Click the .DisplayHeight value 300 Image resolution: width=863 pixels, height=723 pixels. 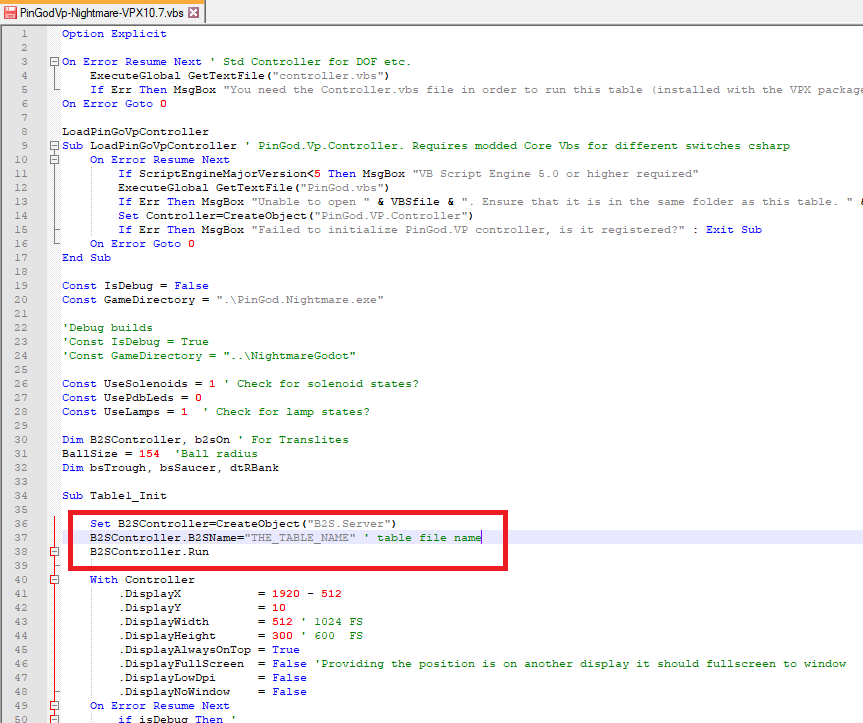tap(282, 636)
